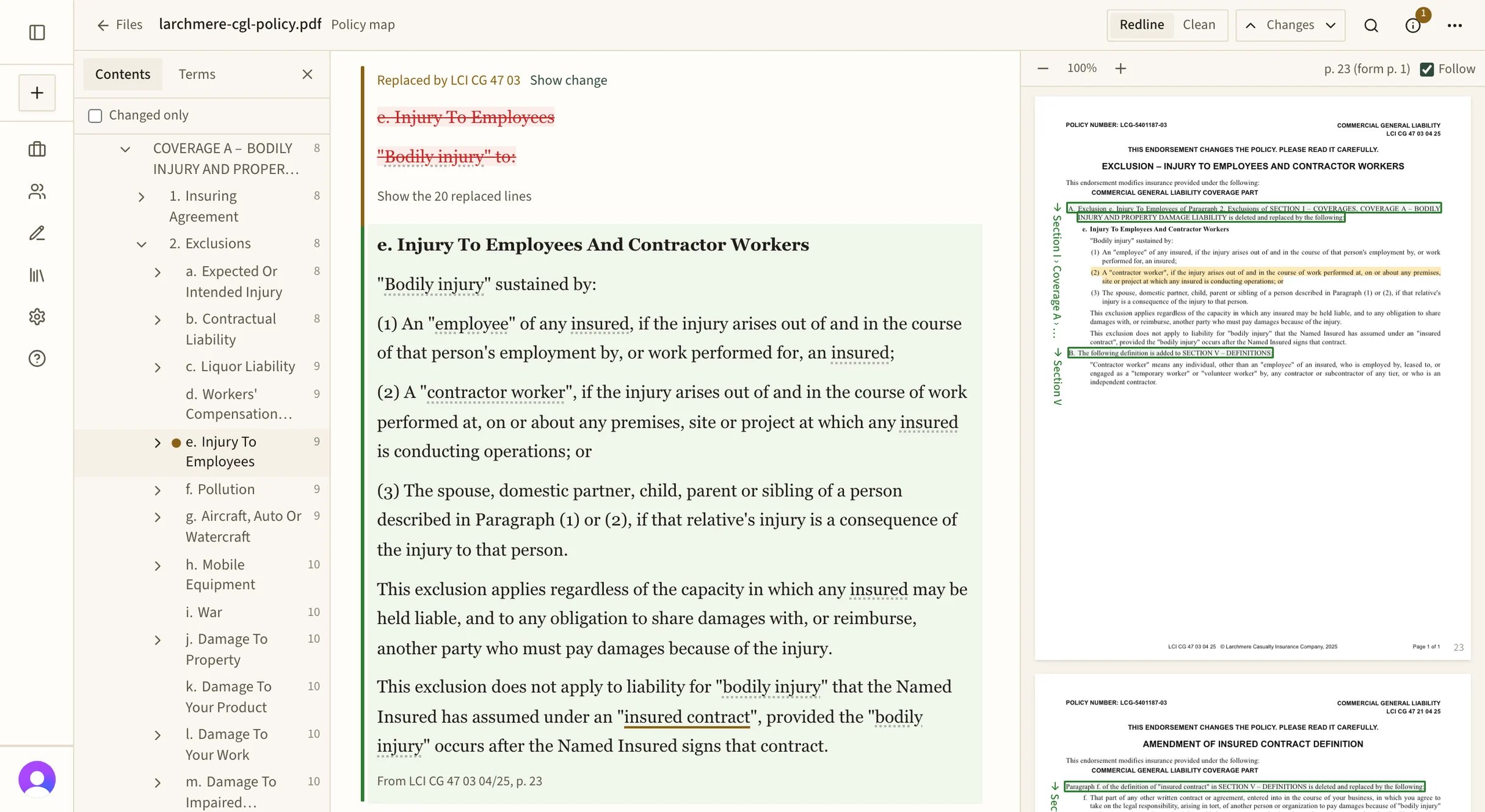Zoom out the PDF preview

1043,68
